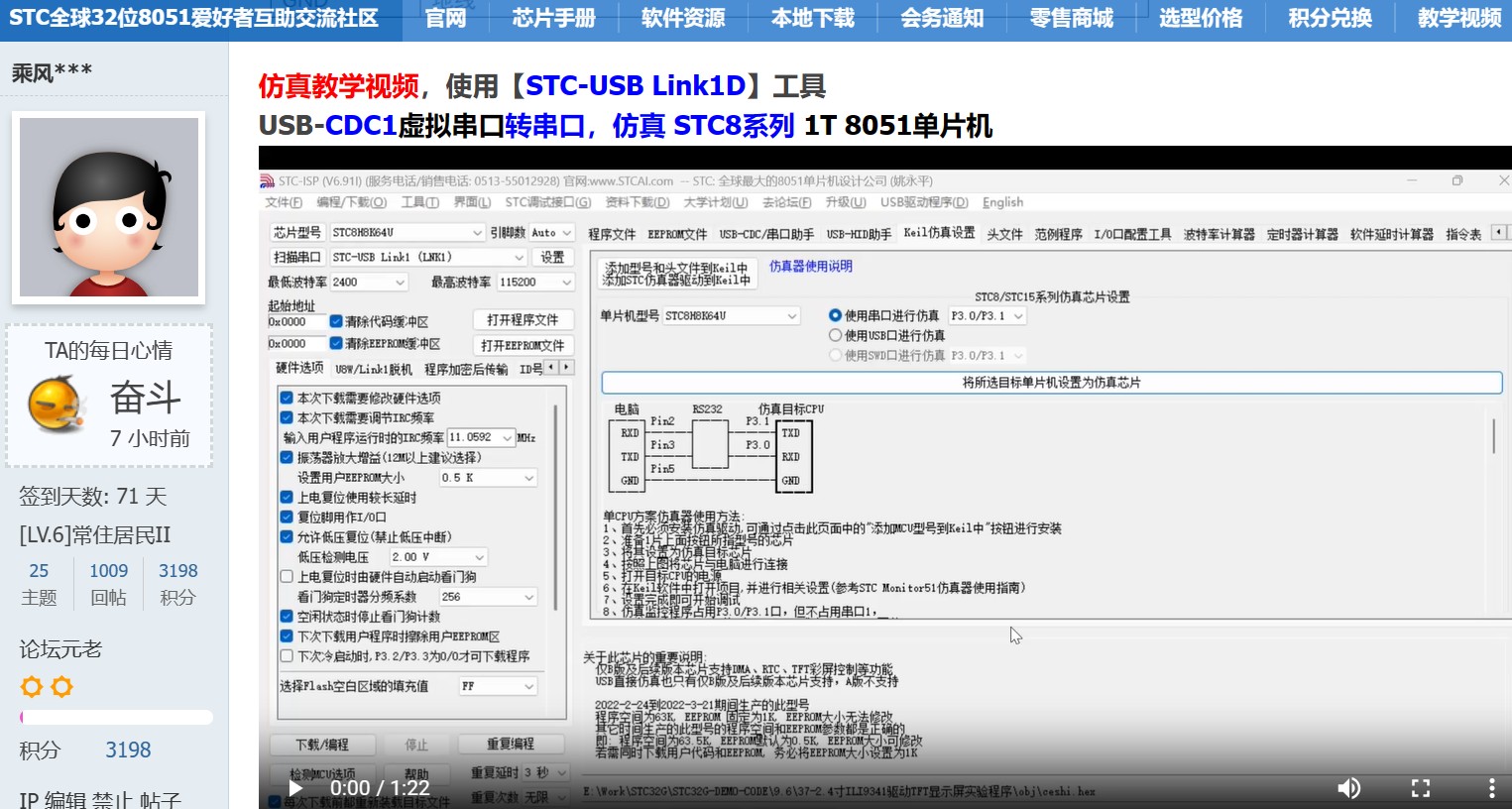Open the 单片机型号 dropdown in Keil settings
Image resolution: width=1512 pixels, height=809 pixels.
coord(732,315)
